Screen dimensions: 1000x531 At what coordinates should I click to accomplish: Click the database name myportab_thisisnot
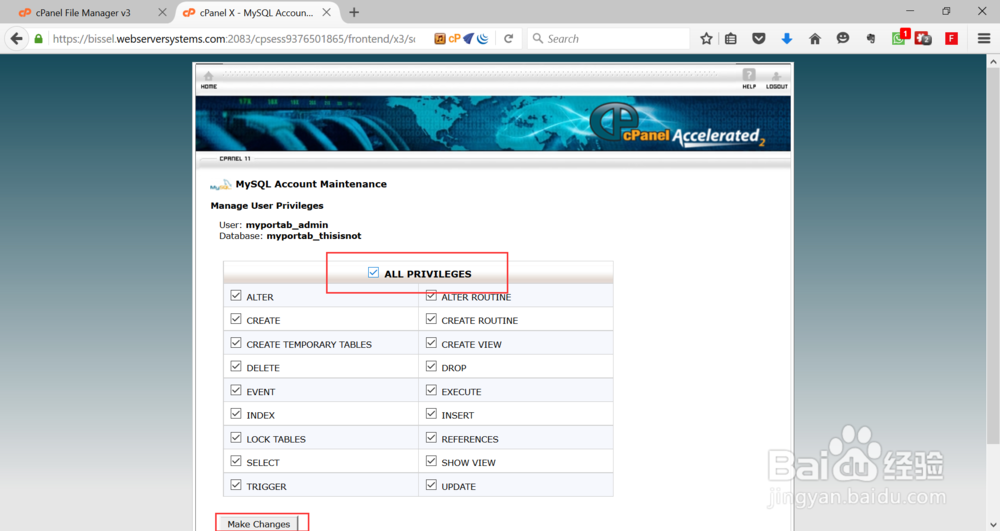[x=314, y=236]
